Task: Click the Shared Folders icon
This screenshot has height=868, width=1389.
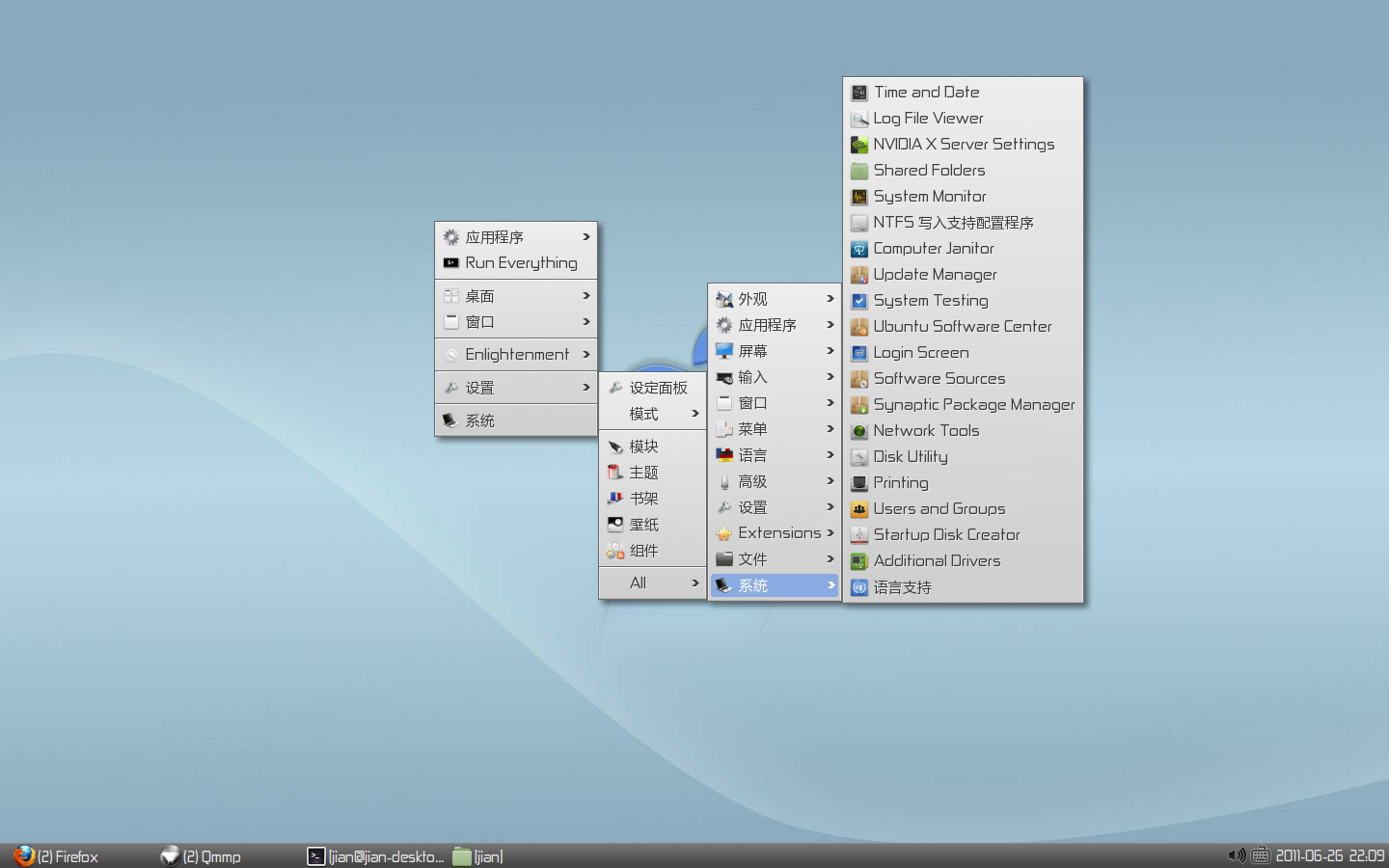Action: pyautogui.click(x=859, y=171)
